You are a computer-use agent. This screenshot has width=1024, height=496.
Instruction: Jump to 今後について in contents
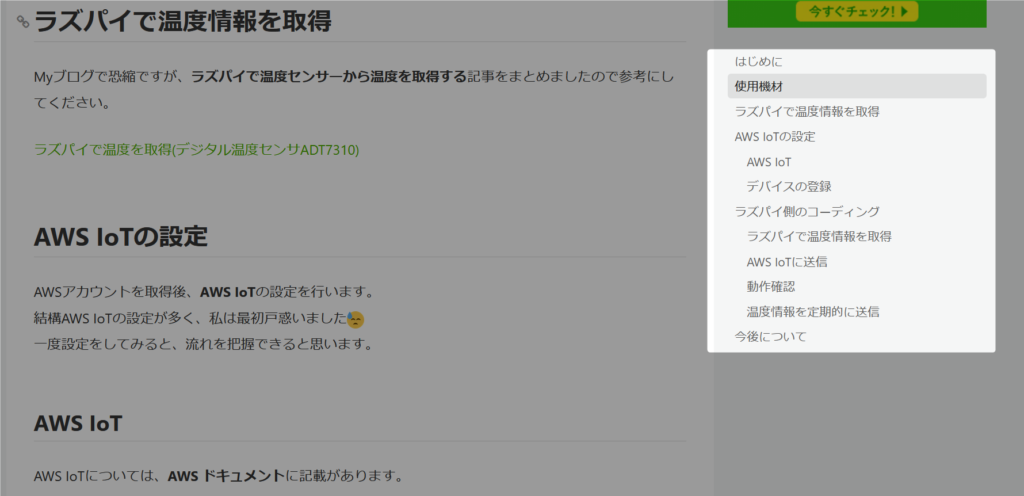click(x=770, y=337)
